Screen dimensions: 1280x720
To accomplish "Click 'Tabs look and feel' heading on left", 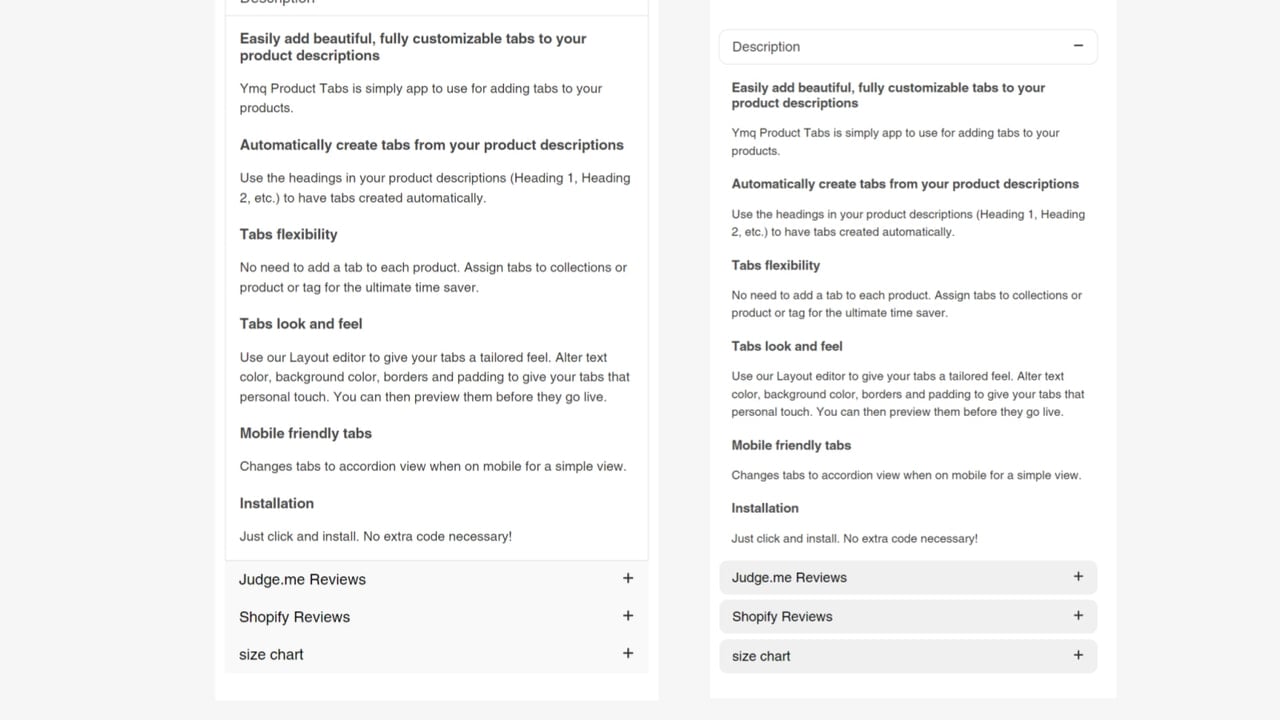I will [301, 324].
